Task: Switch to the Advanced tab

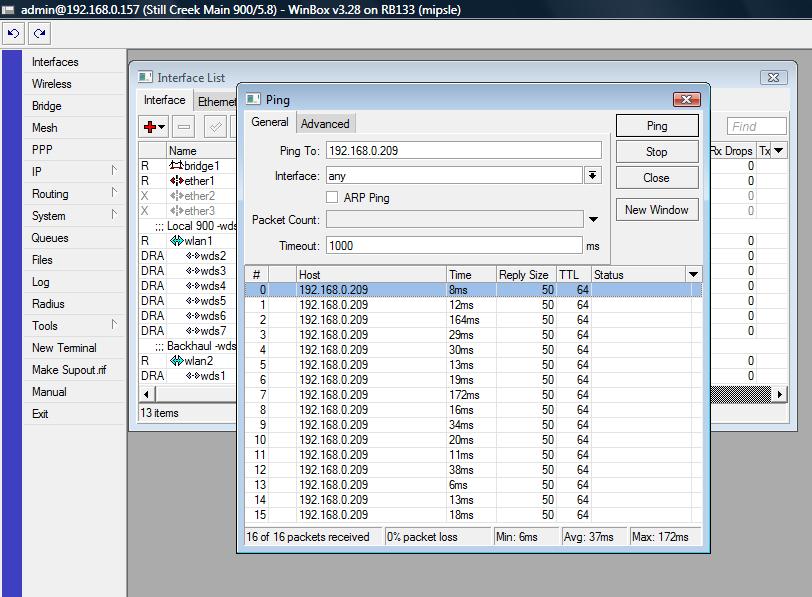Action: click(x=325, y=124)
